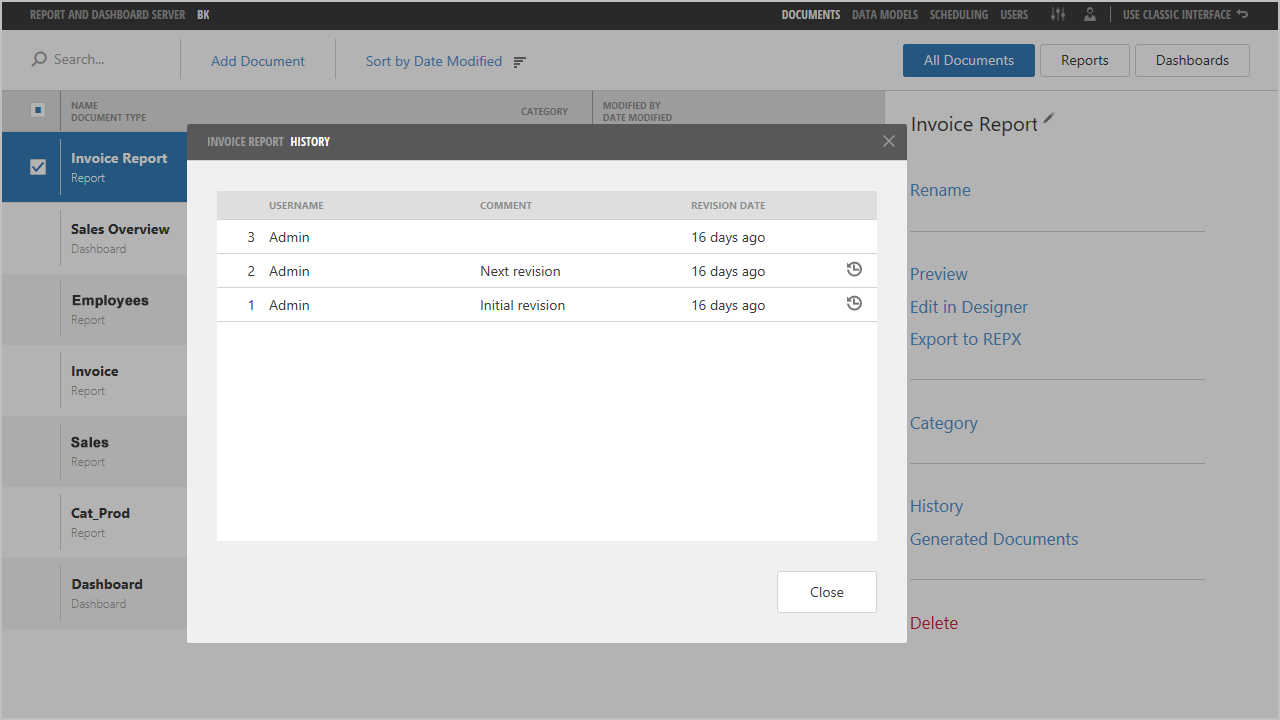Click the Export to REPX link
Viewport: 1280px width, 720px height.
click(x=965, y=339)
